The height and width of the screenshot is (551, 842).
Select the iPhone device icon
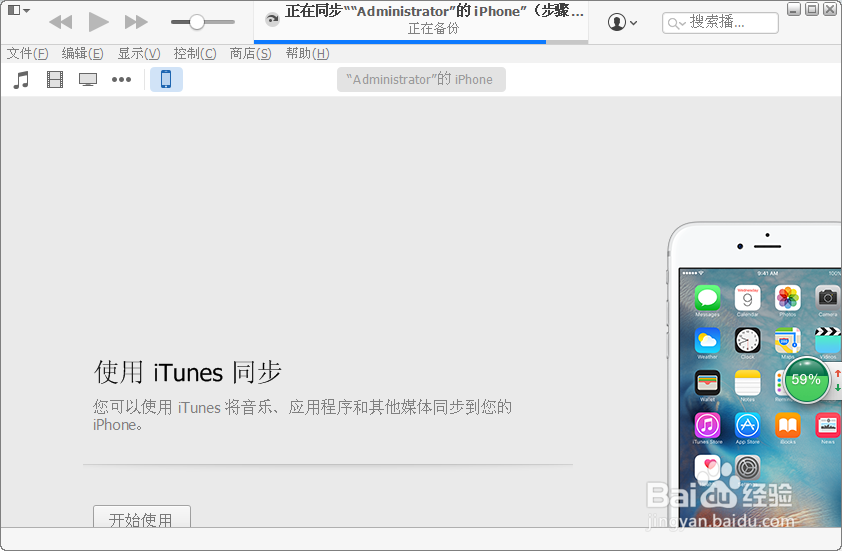166,79
